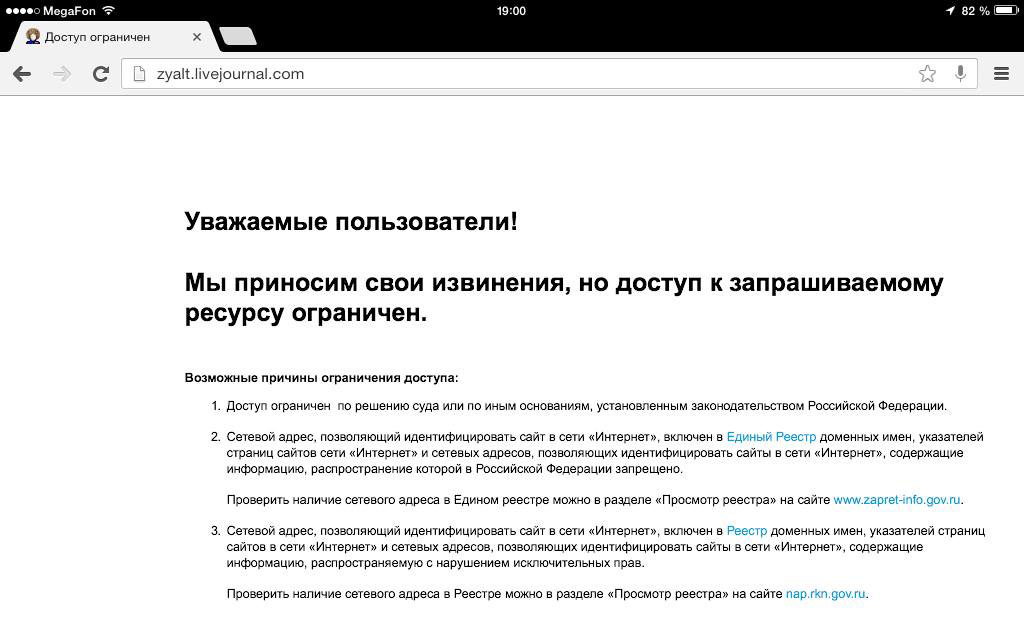Tap the Wi-Fi icon in the status bar
Screen dimensions: 1024x644
[x=109, y=10]
